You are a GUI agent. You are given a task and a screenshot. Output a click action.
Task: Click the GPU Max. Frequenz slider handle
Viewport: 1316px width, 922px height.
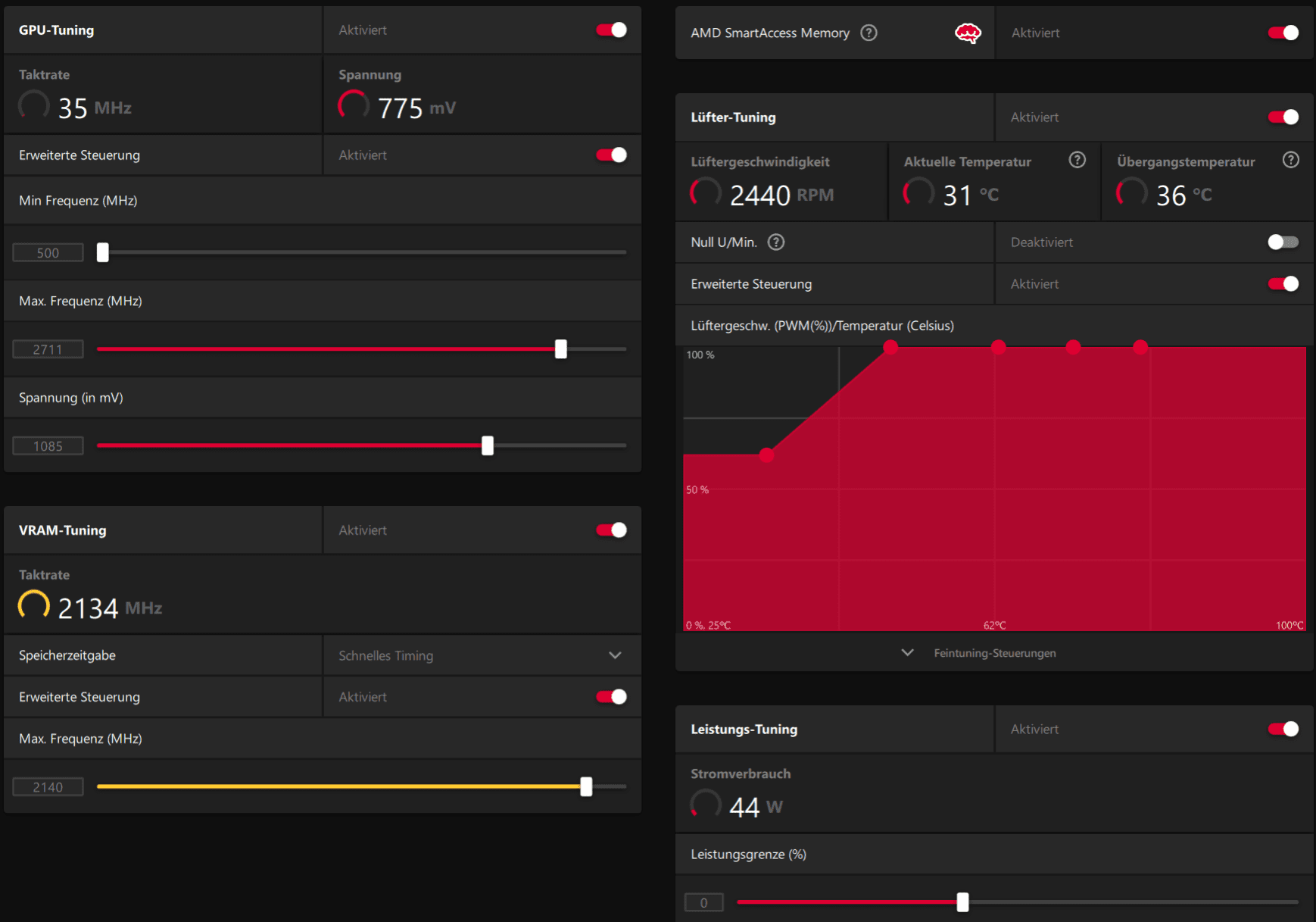point(561,348)
